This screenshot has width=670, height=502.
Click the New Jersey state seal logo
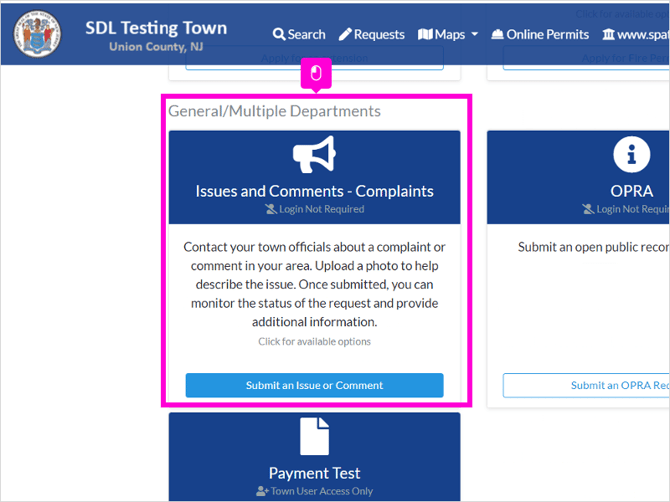tap(37, 34)
